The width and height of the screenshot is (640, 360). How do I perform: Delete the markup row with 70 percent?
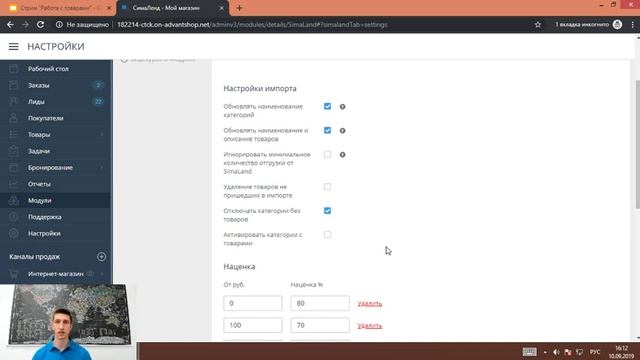point(370,326)
